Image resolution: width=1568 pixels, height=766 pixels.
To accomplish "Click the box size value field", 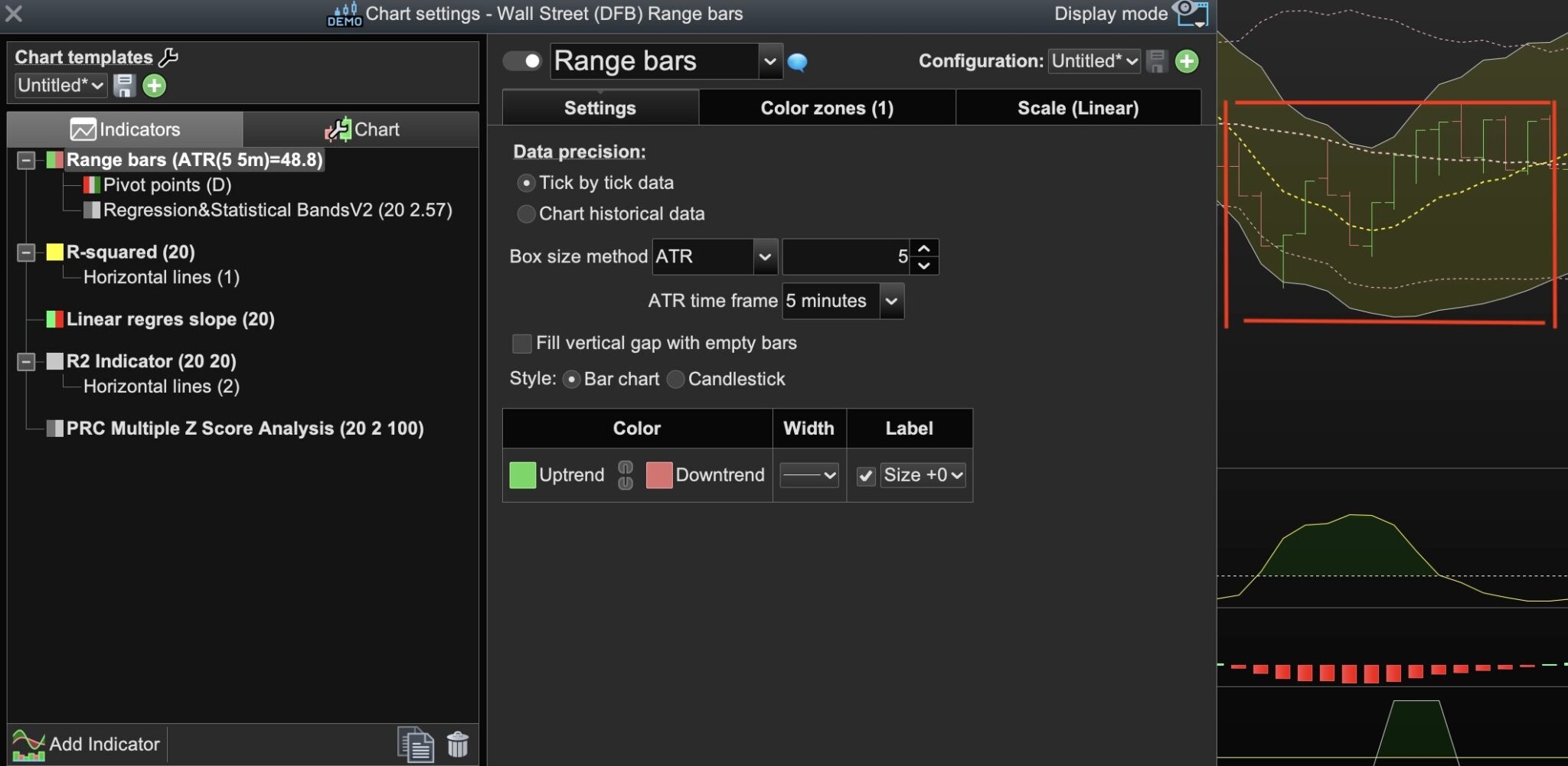I will point(846,256).
